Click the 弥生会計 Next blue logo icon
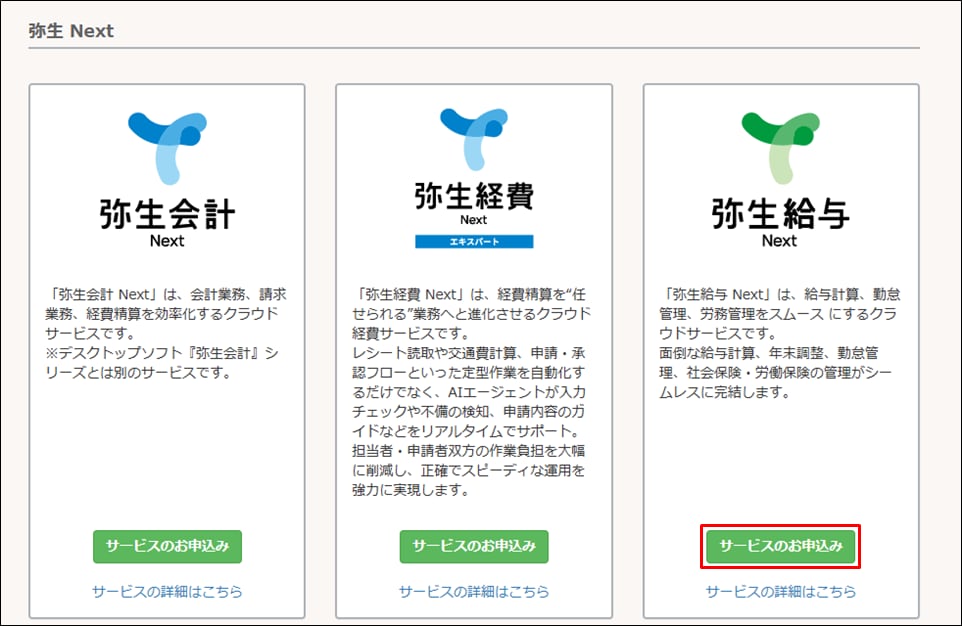 pos(167,149)
